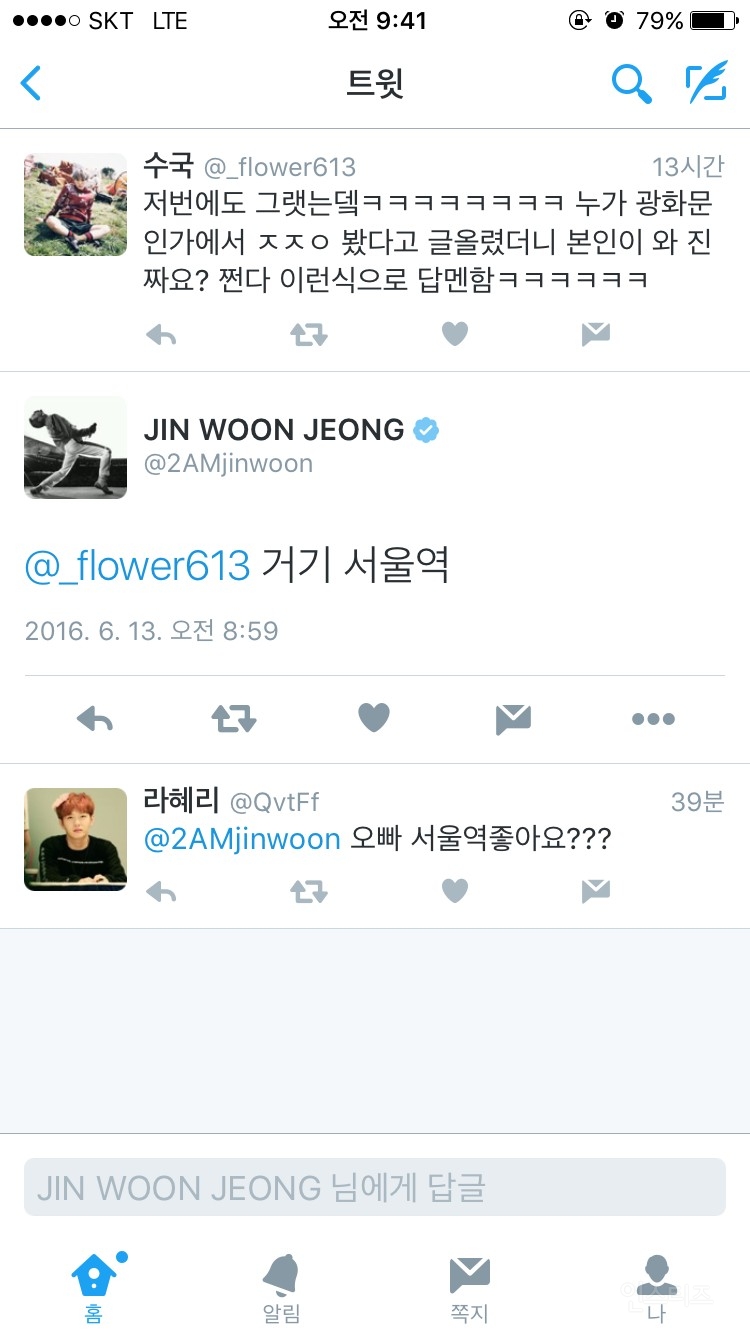Like 수국's tweet with heart icon

click(455, 334)
